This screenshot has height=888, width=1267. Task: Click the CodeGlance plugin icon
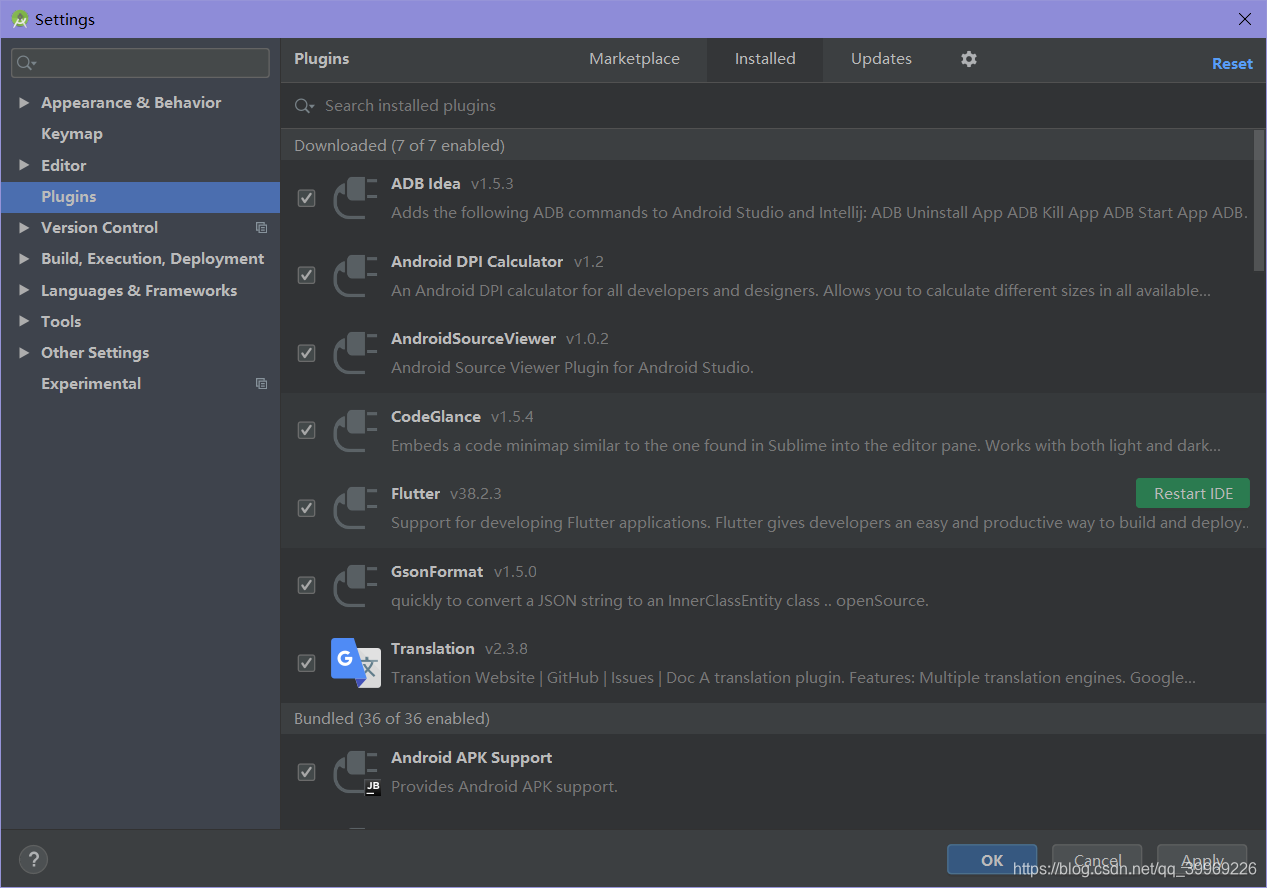click(354, 430)
